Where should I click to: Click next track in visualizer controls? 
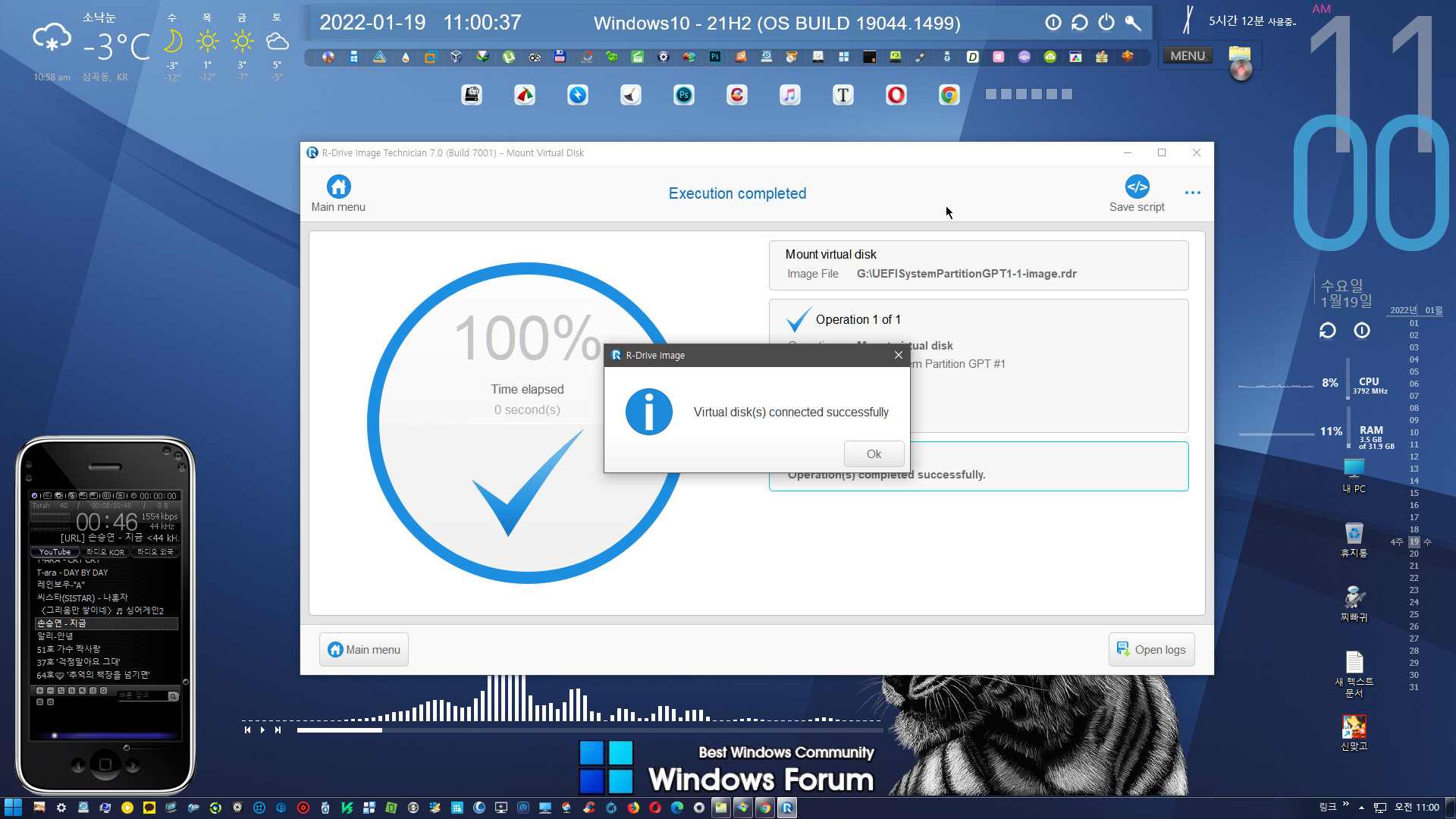click(x=278, y=730)
